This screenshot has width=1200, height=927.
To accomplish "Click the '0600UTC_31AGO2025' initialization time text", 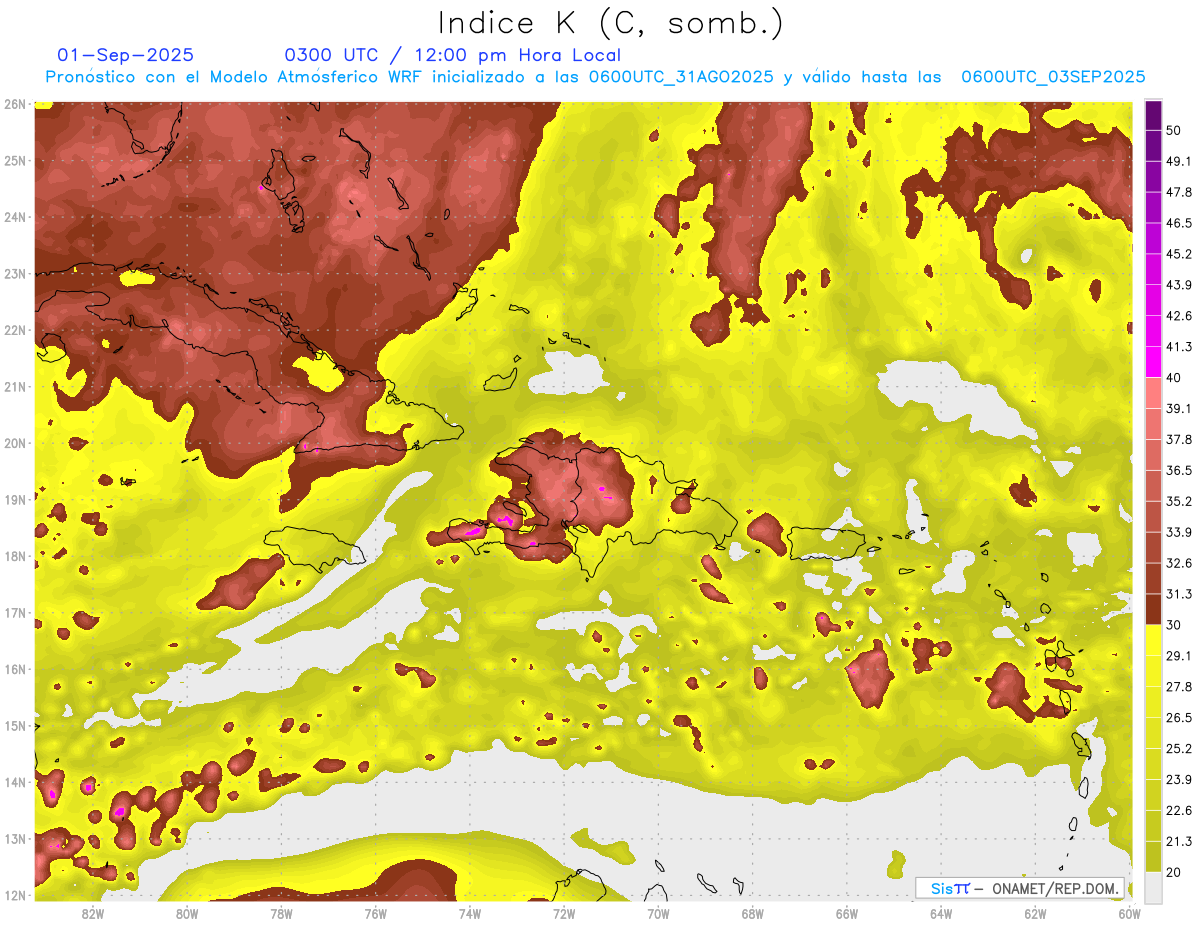I will tap(681, 77).
